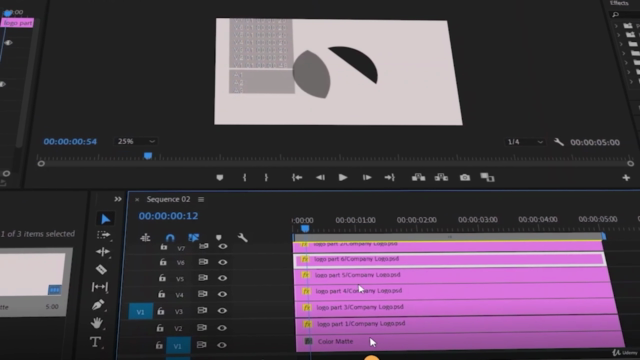Image resolution: width=640 pixels, height=360 pixels.
Task: Switch to Sequence 02 tab
Action: tap(168, 199)
